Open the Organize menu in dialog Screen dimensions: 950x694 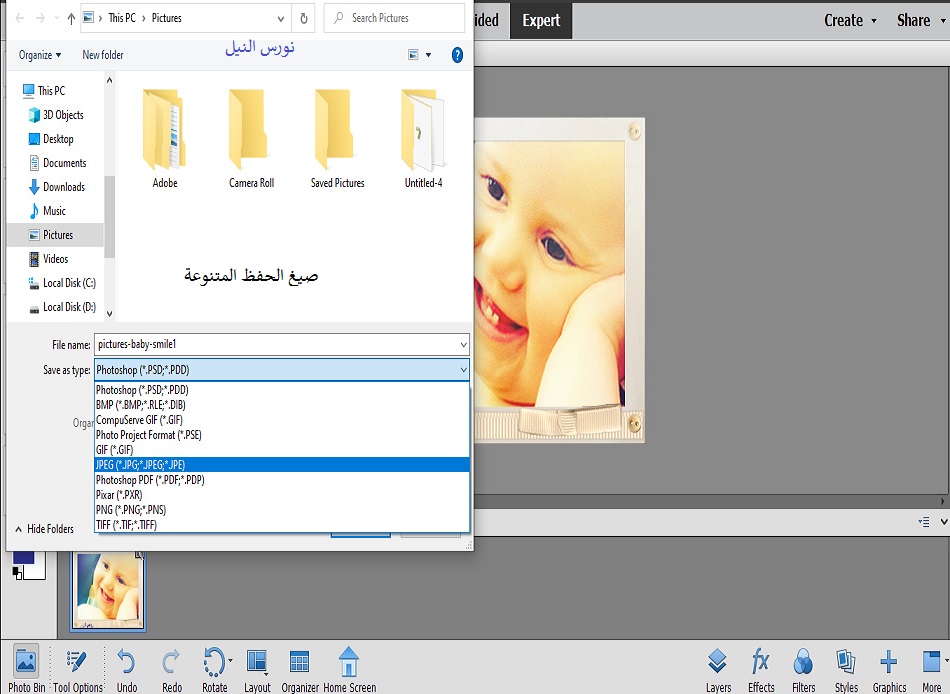pyautogui.click(x=40, y=55)
